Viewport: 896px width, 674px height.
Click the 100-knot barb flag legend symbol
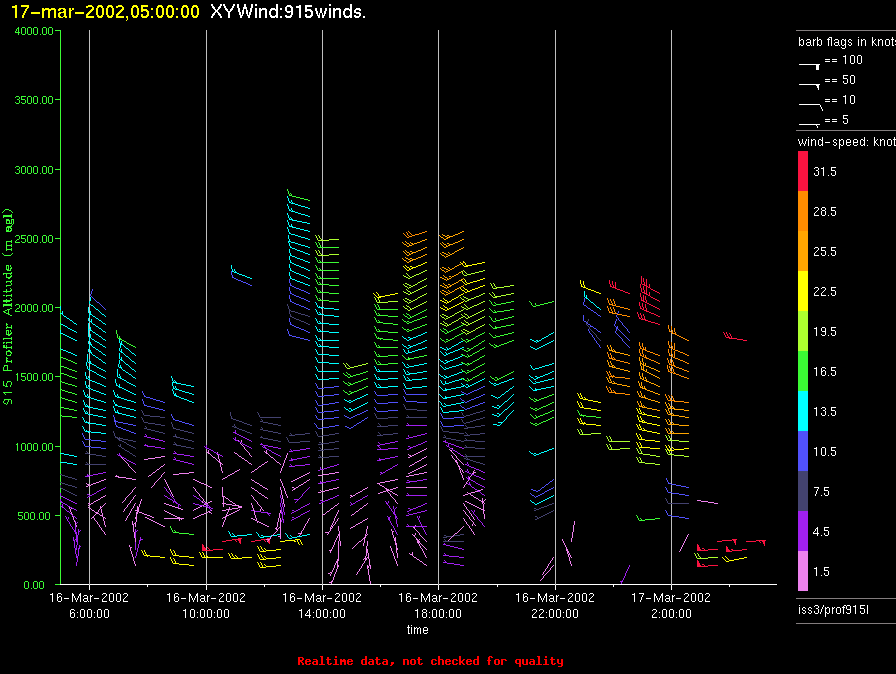tap(809, 66)
